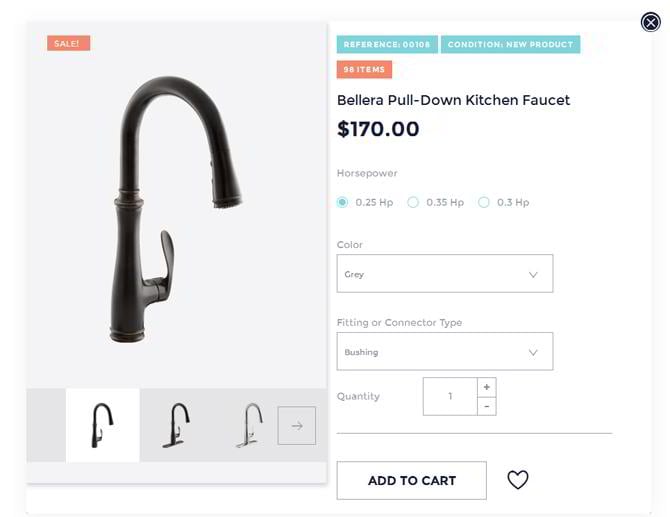Decrease quantity with minus button

[486, 406]
